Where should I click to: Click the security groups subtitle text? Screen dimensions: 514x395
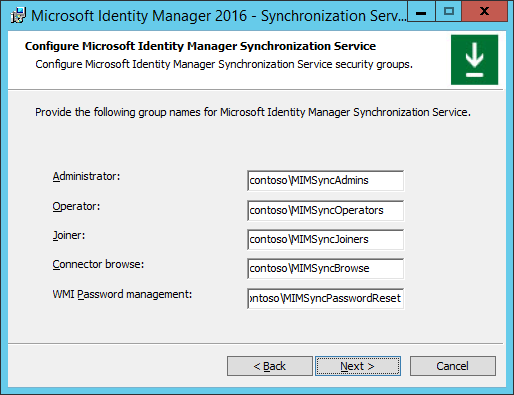[x=224, y=64]
